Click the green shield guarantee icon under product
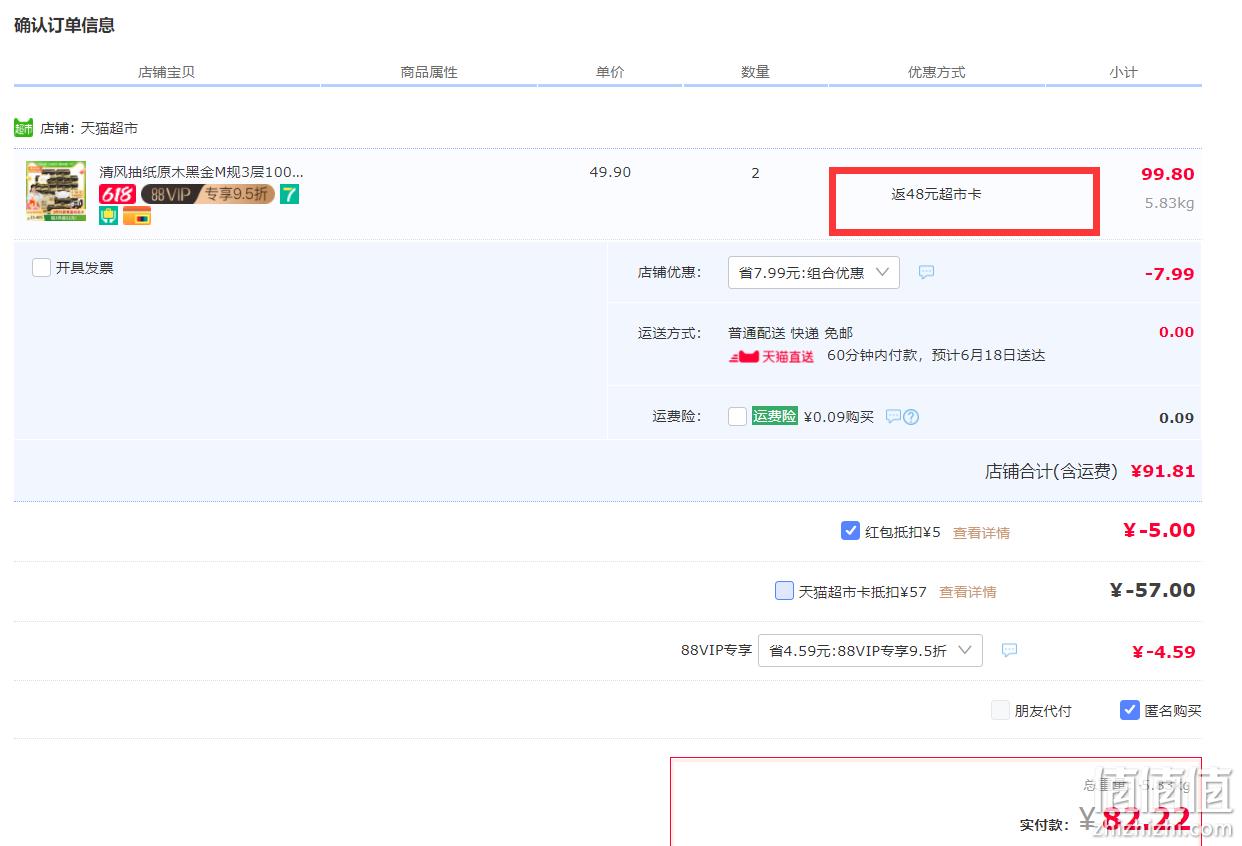1242x846 pixels. pyautogui.click(x=108, y=215)
